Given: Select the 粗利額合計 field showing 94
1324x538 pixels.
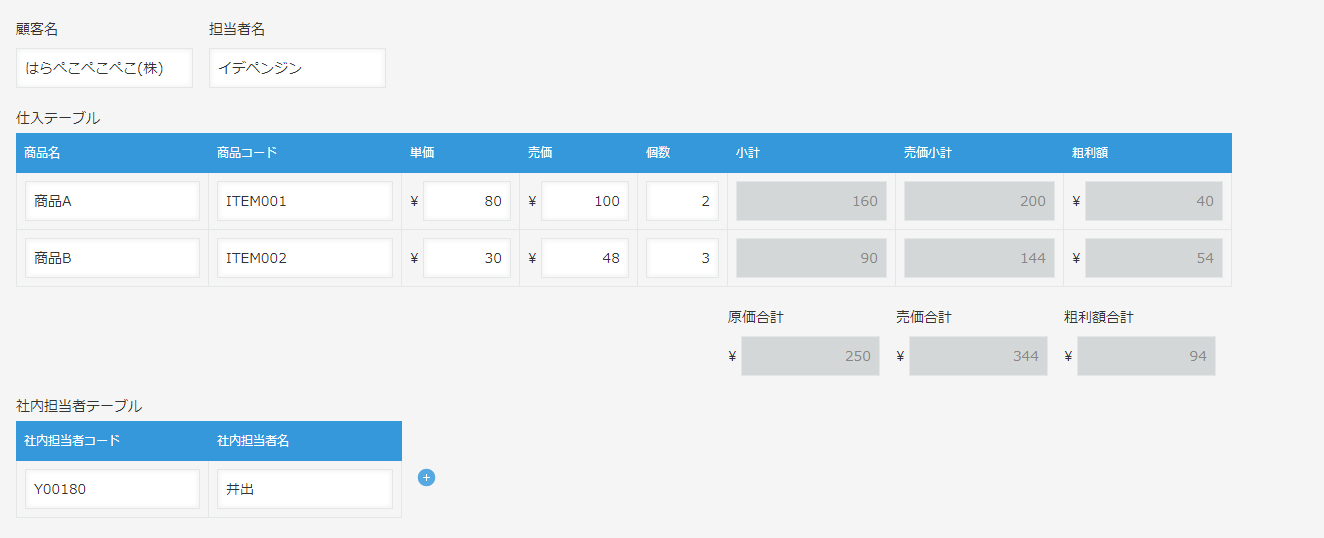Looking at the screenshot, I should coord(1147,356).
